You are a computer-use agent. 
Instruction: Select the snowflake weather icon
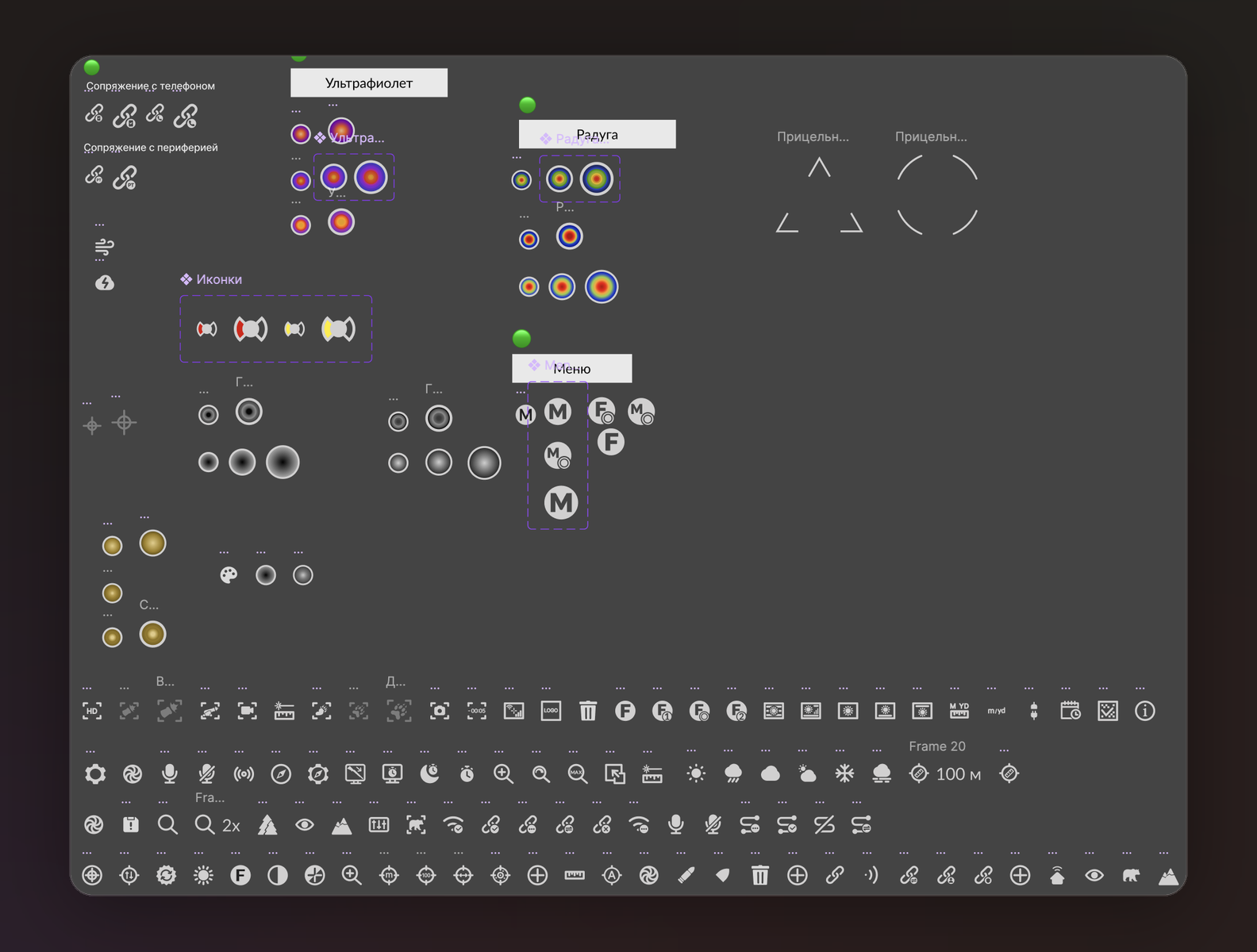[844, 773]
